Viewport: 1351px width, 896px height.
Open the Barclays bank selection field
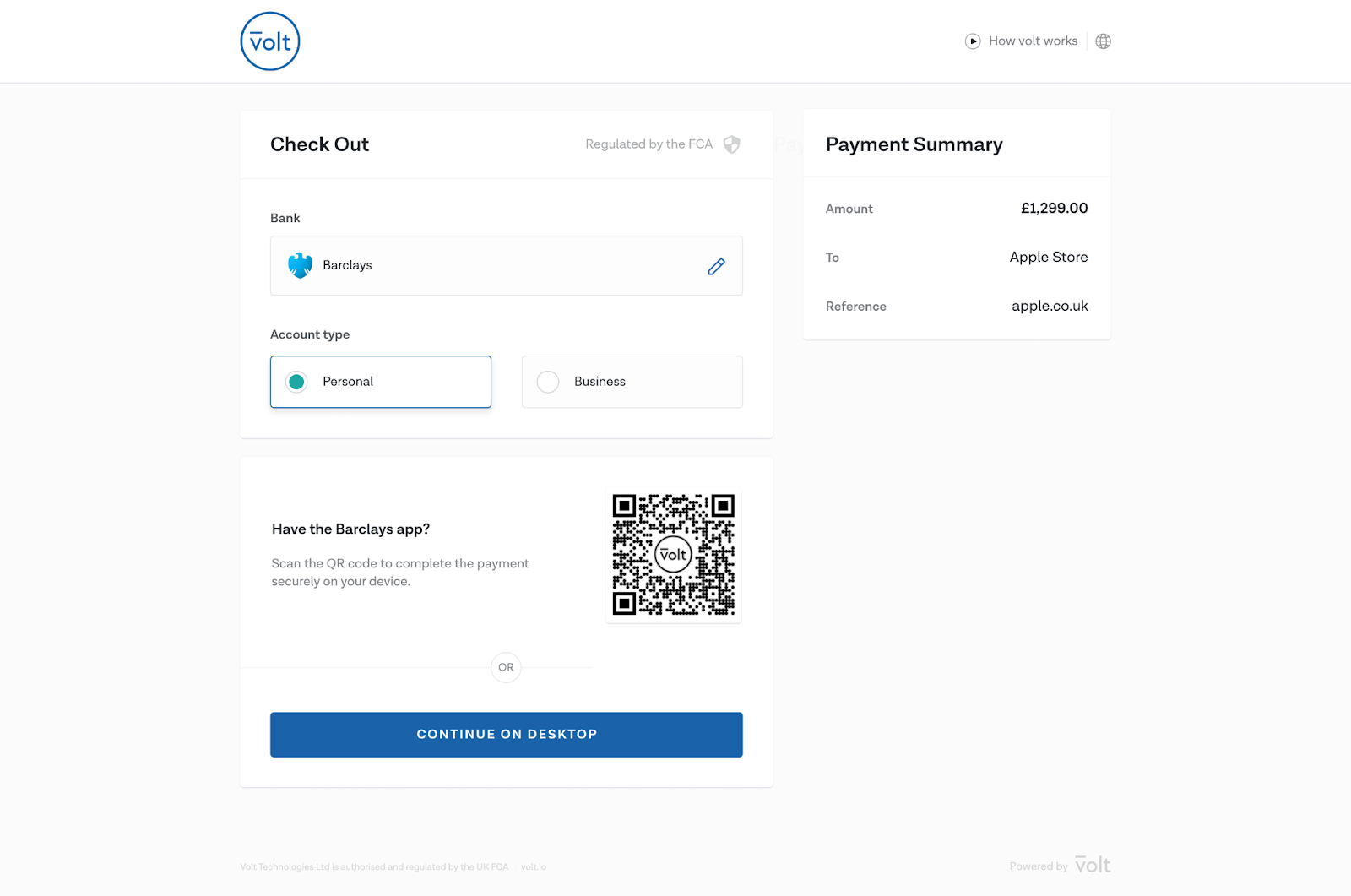click(507, 265)
